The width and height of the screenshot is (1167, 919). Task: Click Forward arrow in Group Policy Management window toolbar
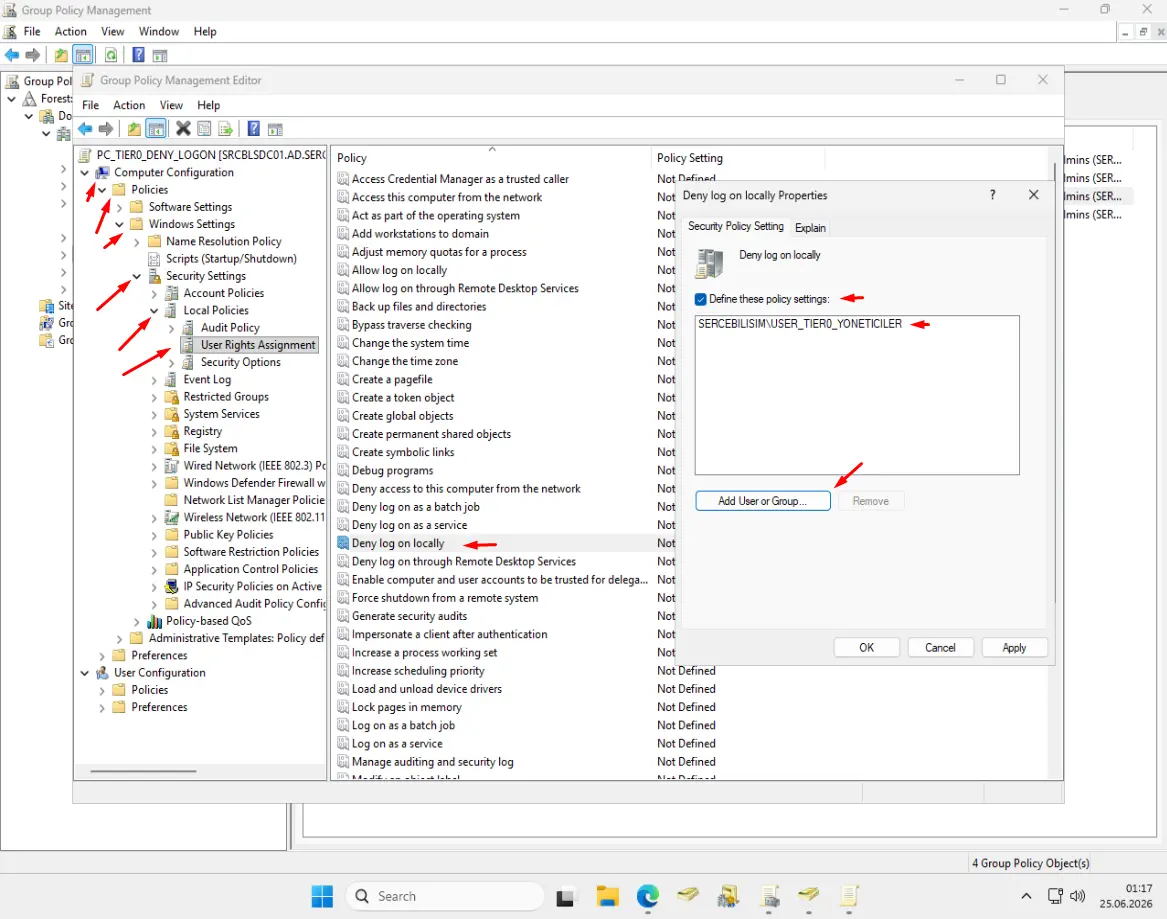[33, 55]
